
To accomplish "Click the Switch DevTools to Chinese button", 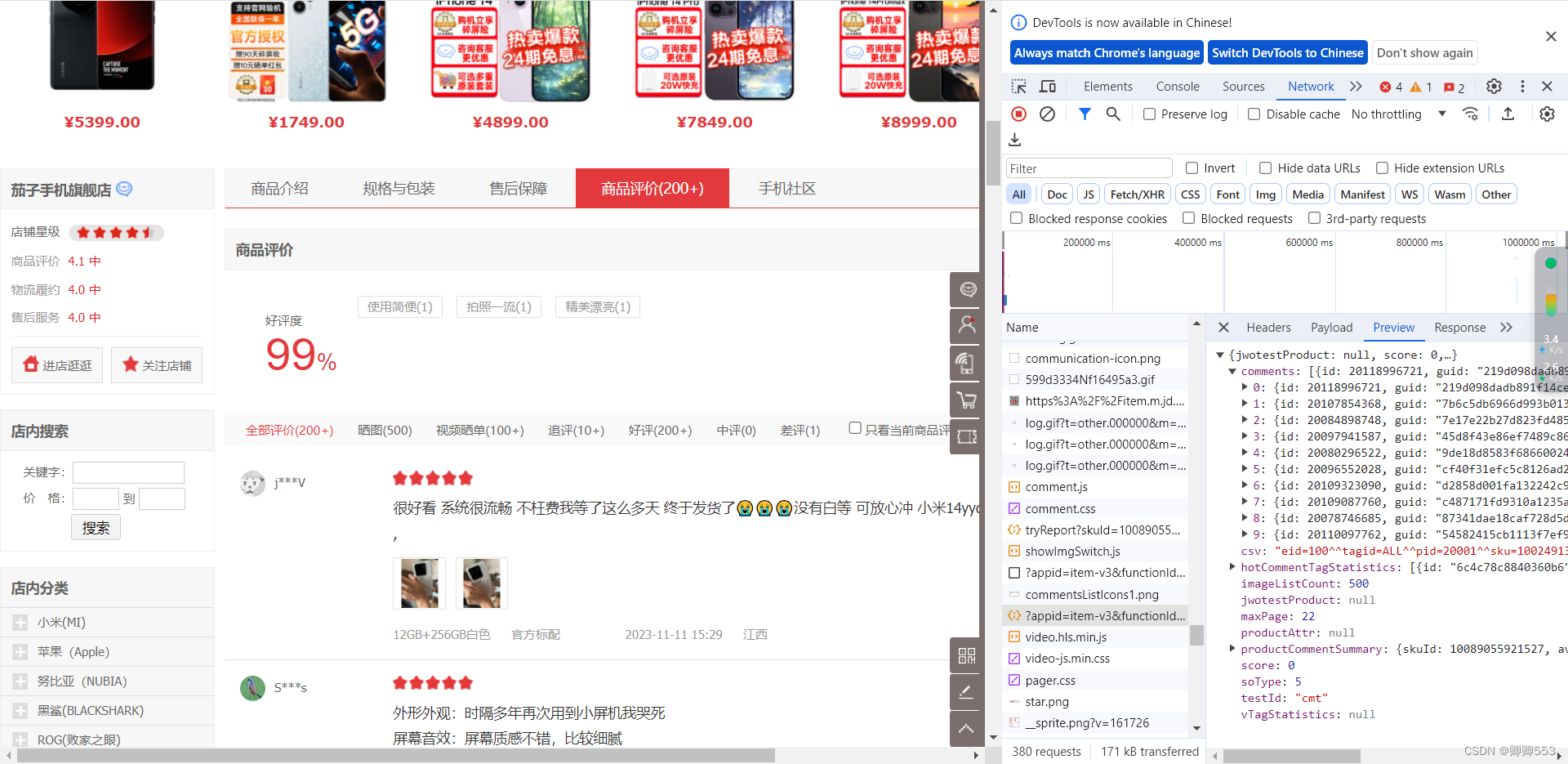I will coord(1287,52).
